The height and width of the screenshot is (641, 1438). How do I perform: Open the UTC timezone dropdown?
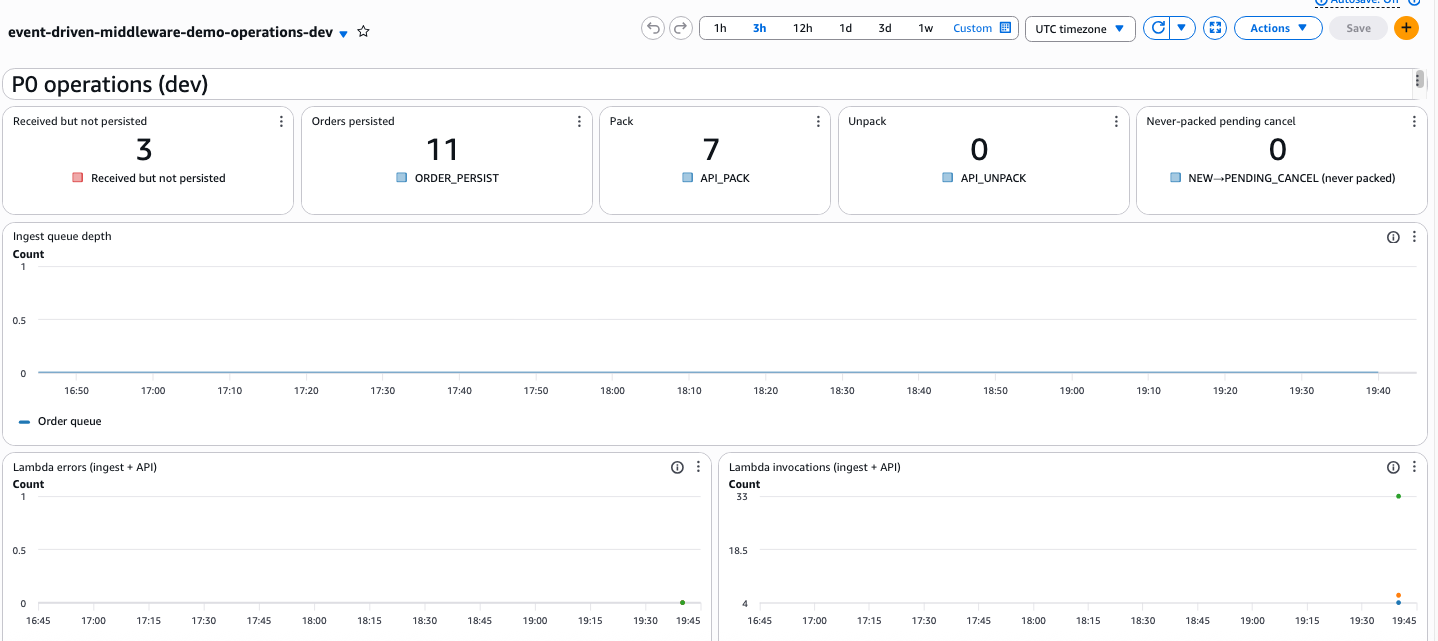coord(1080,28)
